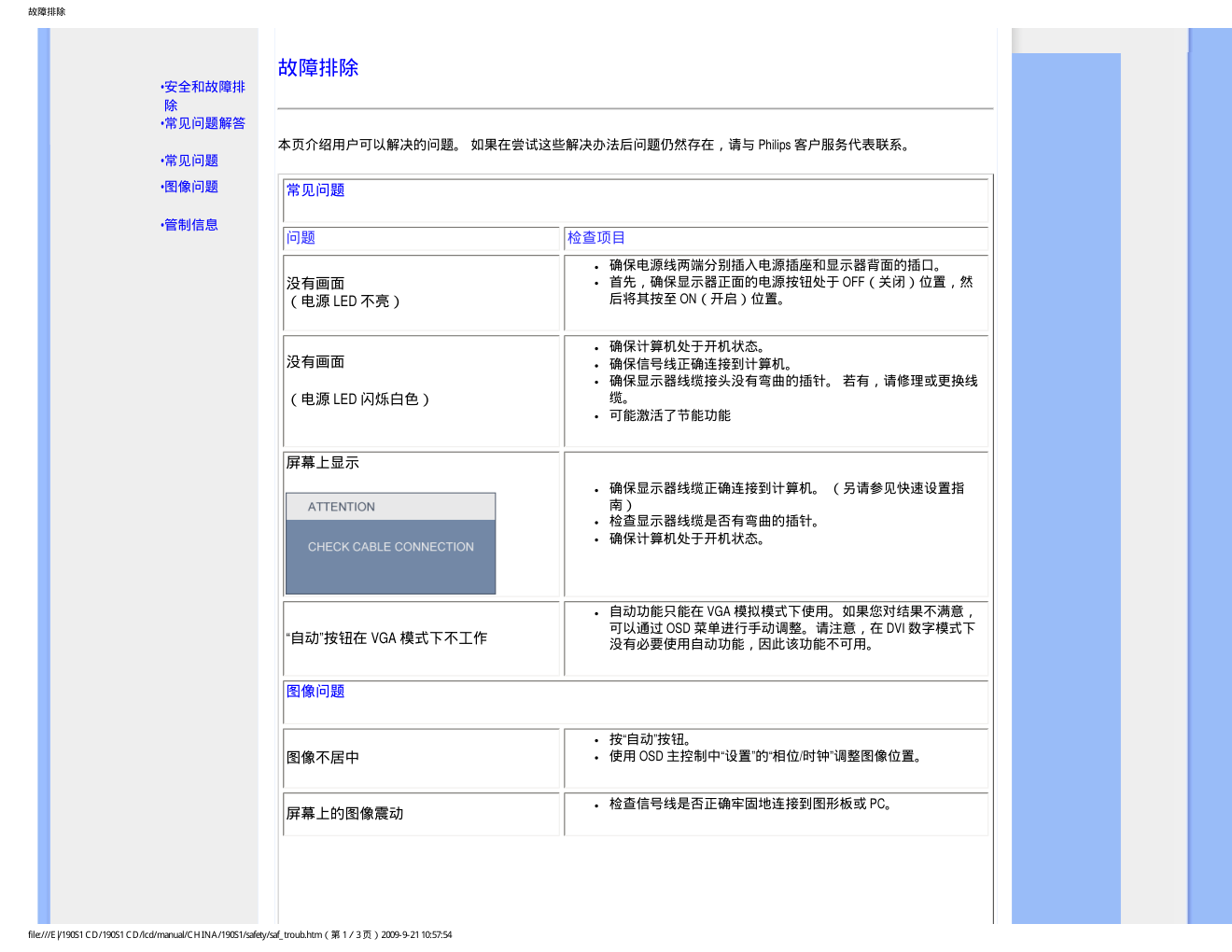
Task: Open the 常见问题解答 sidebar link
Action: pos(204,123)
